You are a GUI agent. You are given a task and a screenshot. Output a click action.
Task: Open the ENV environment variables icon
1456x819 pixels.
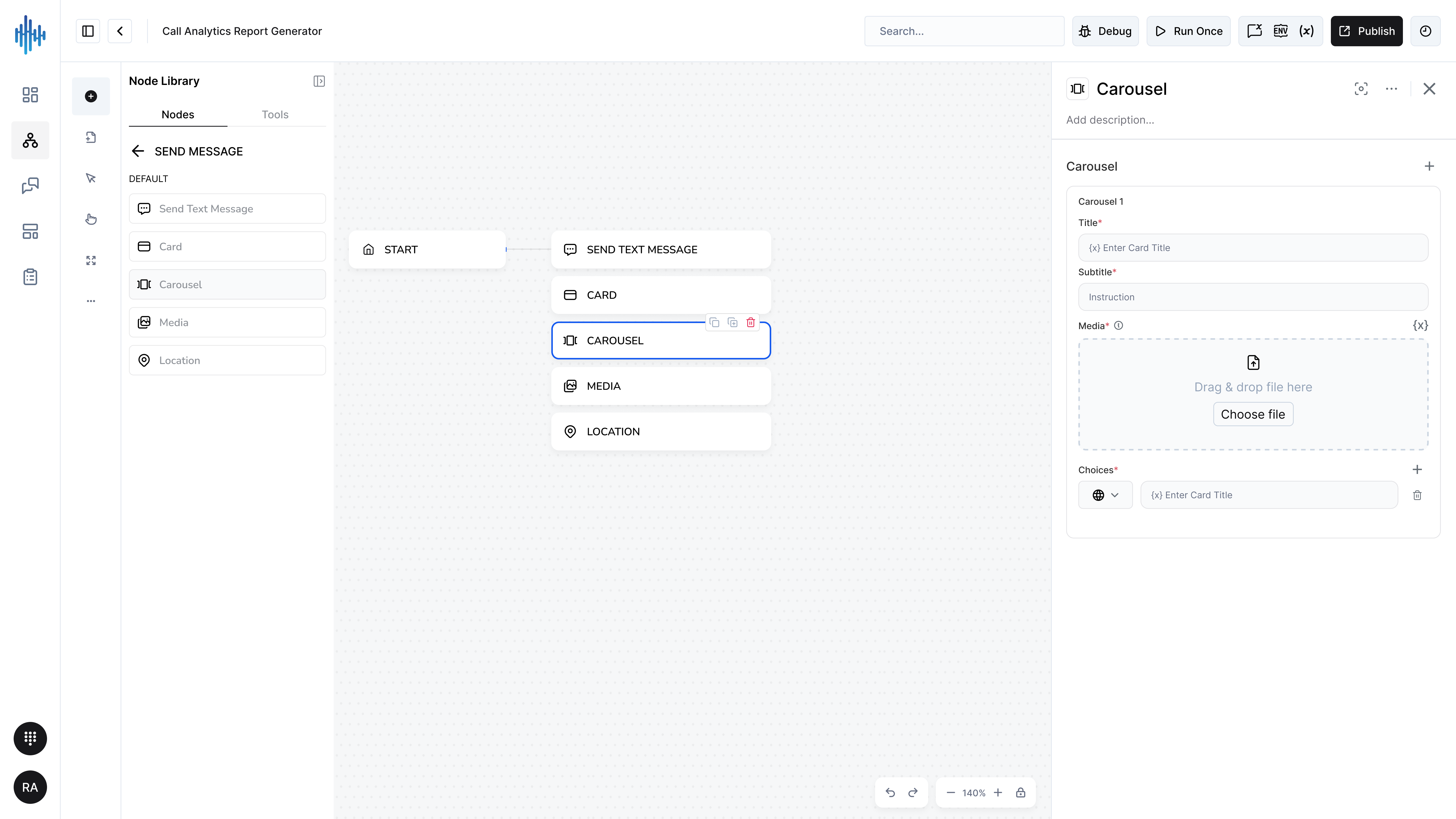point(1280,31)
